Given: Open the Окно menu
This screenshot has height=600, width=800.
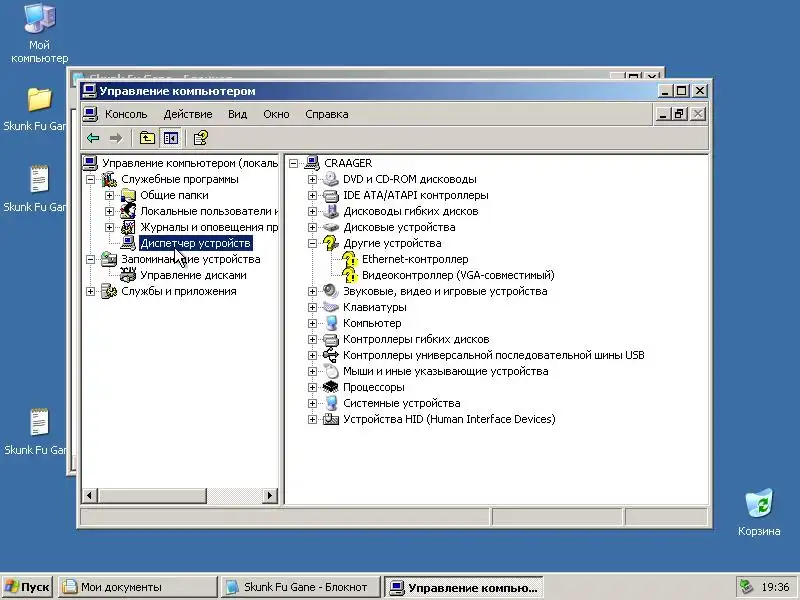Looking at the screenshot, I should point(276,114).
